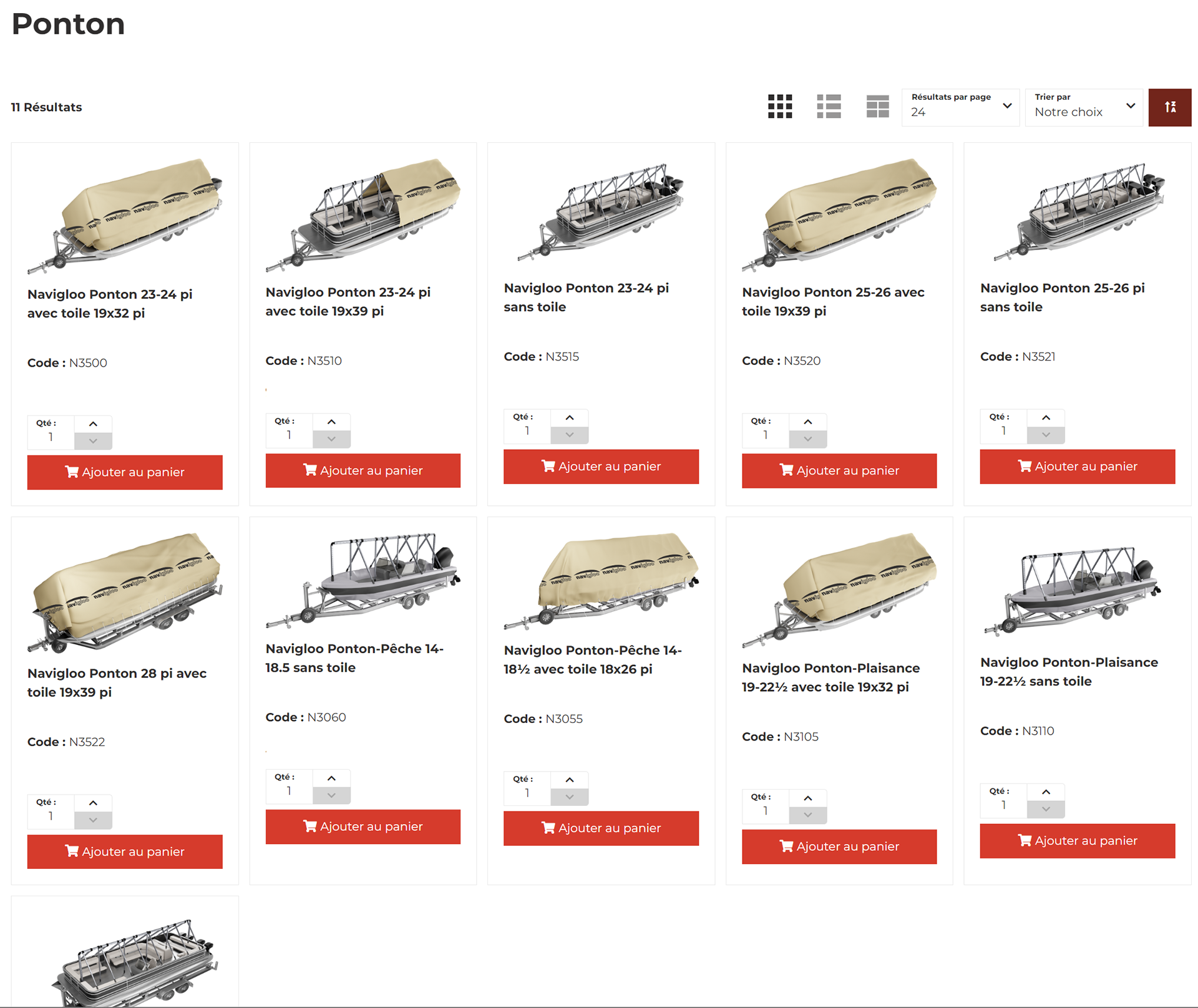Add Ponton 23-24 pi sans toile to cart
The image size is (1198, 1008).
point(601,467)
